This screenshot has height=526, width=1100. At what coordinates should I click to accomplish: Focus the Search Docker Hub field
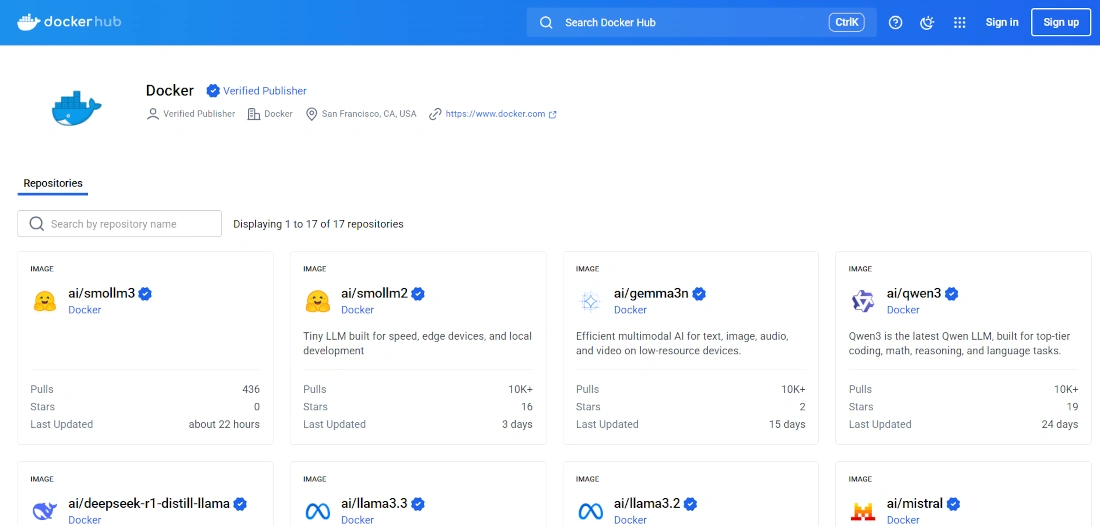click(702, 22)
